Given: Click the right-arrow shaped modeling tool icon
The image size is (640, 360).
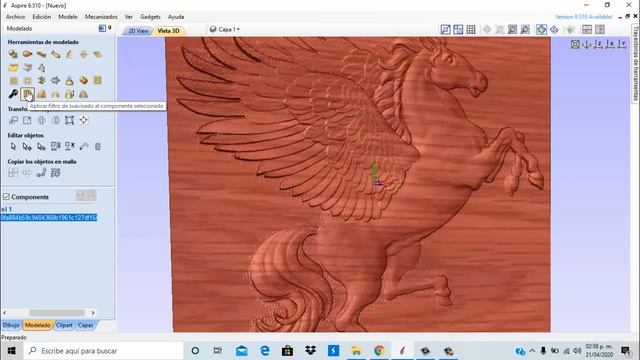Looking at the screenshot, I should 56,80.
